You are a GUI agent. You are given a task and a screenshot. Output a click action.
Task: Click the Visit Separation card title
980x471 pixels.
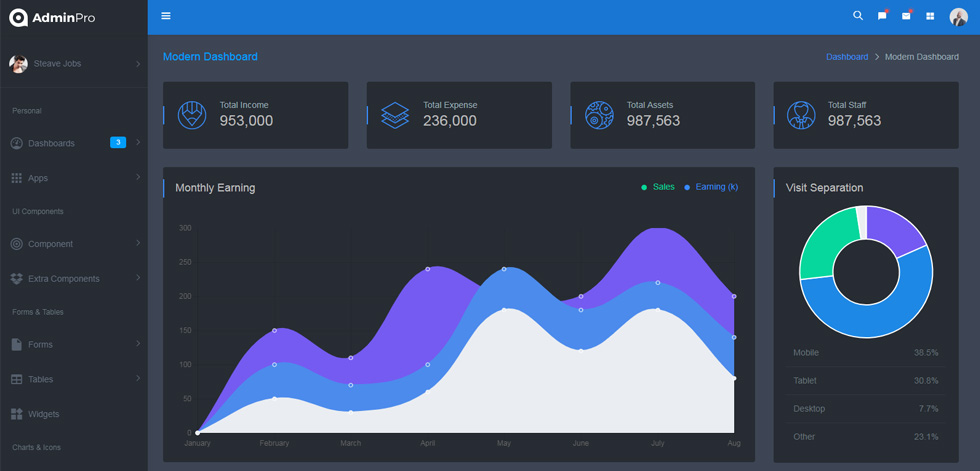(824, 188)
